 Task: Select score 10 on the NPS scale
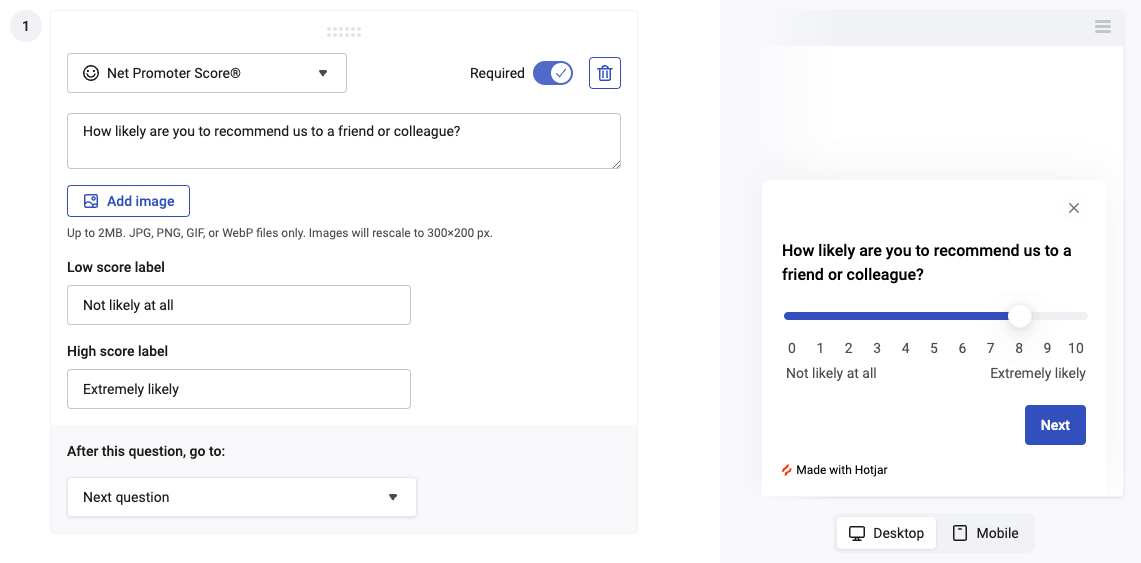tap(1075, 348)
